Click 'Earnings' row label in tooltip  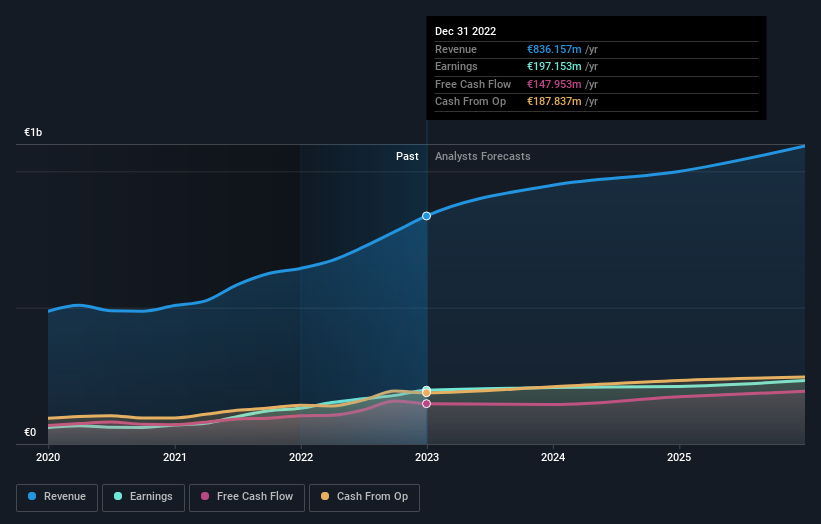pyautogui.click(x=456, y=66)
